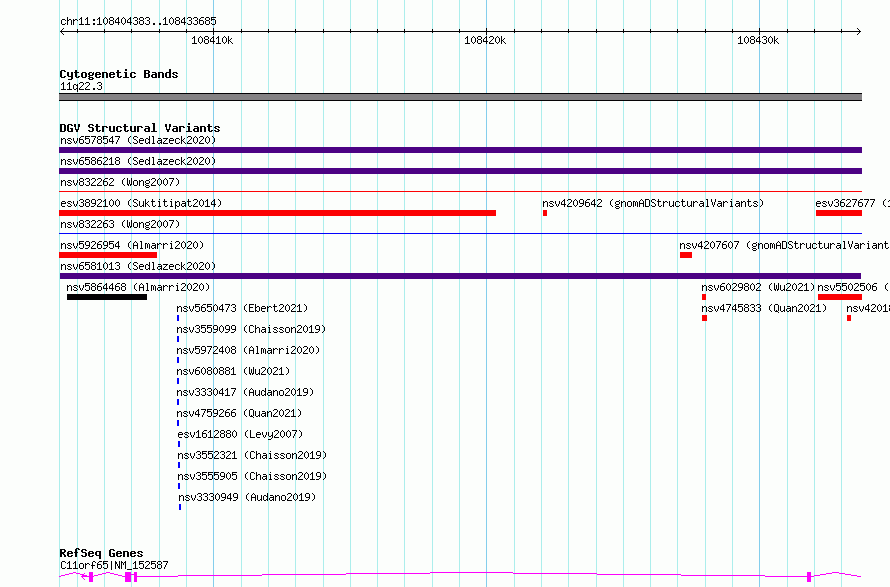Click the 108420k ruler tick label
Viewport: 890px width, 587px height.
(485, 40)
